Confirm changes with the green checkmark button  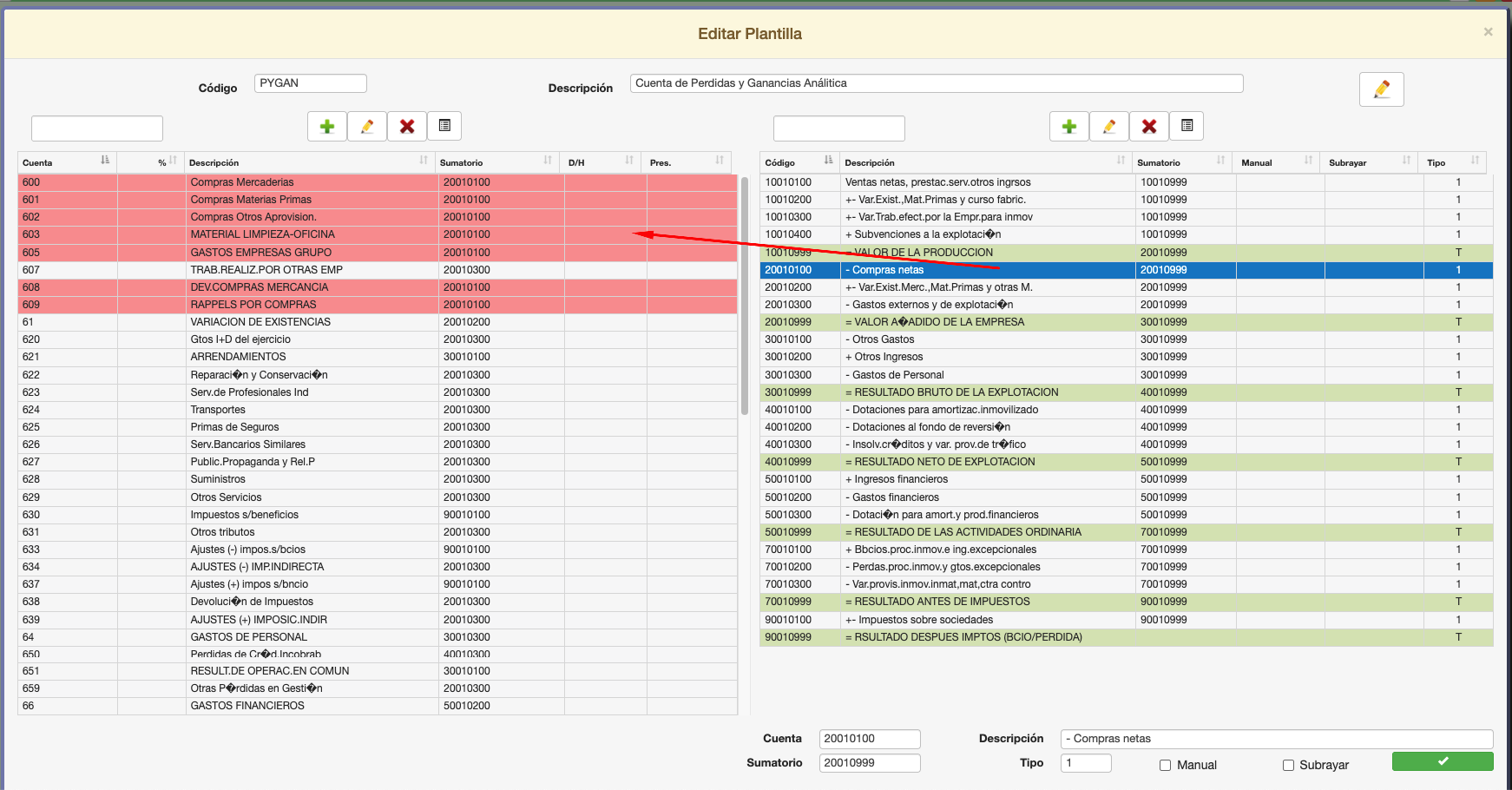(x=1442, y=761)
